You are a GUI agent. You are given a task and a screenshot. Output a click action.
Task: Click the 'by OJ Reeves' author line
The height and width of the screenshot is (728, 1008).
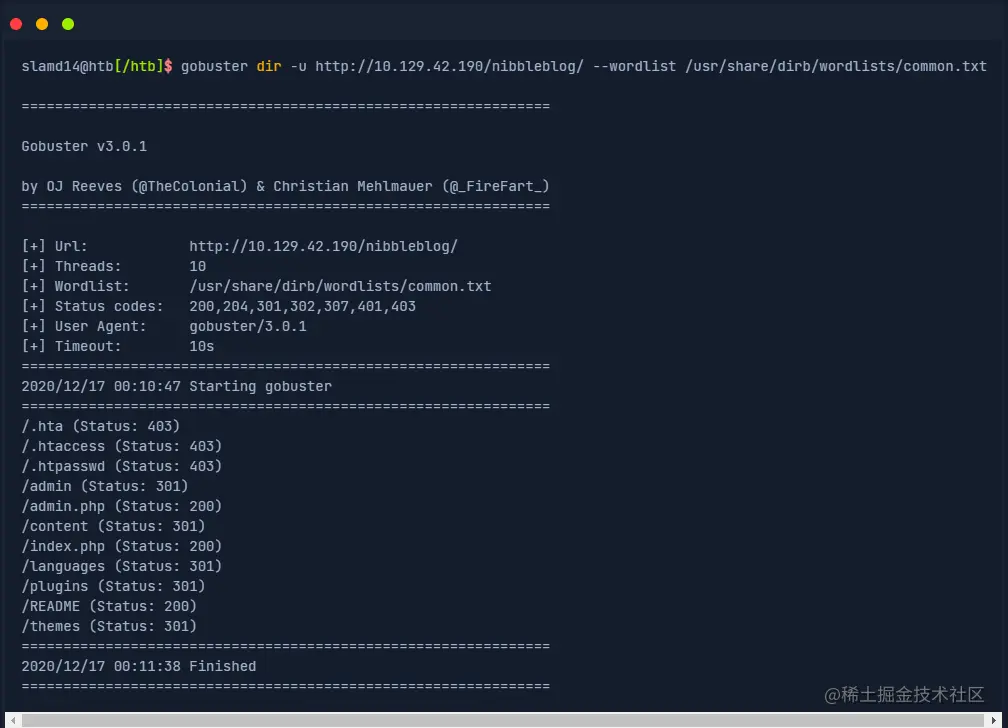coord(285,187)
